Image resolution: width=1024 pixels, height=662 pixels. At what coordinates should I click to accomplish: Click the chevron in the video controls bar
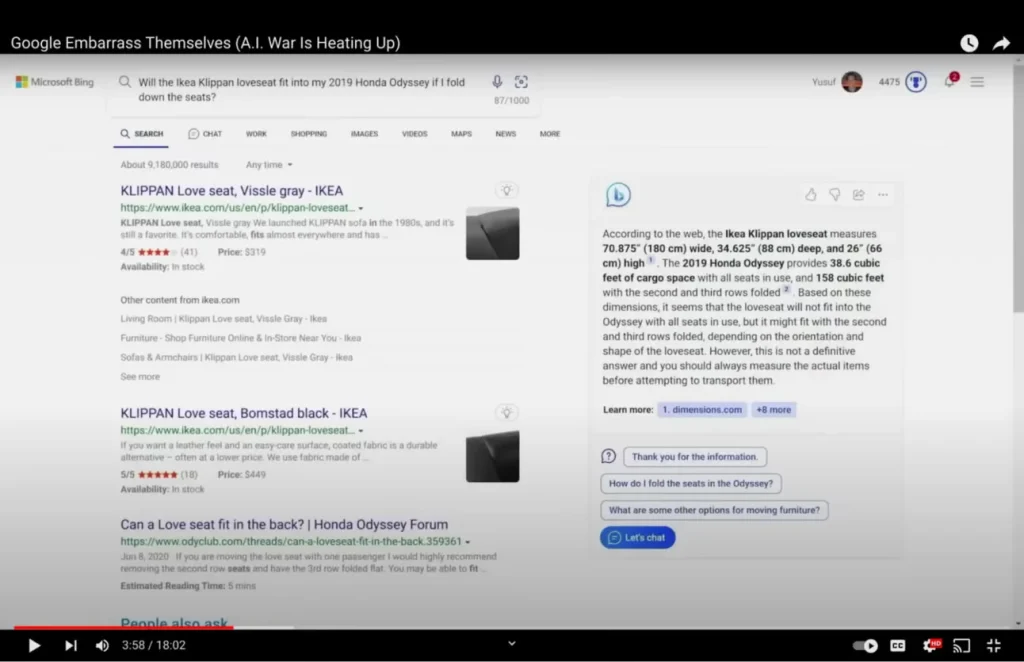(x=512, y=644)
